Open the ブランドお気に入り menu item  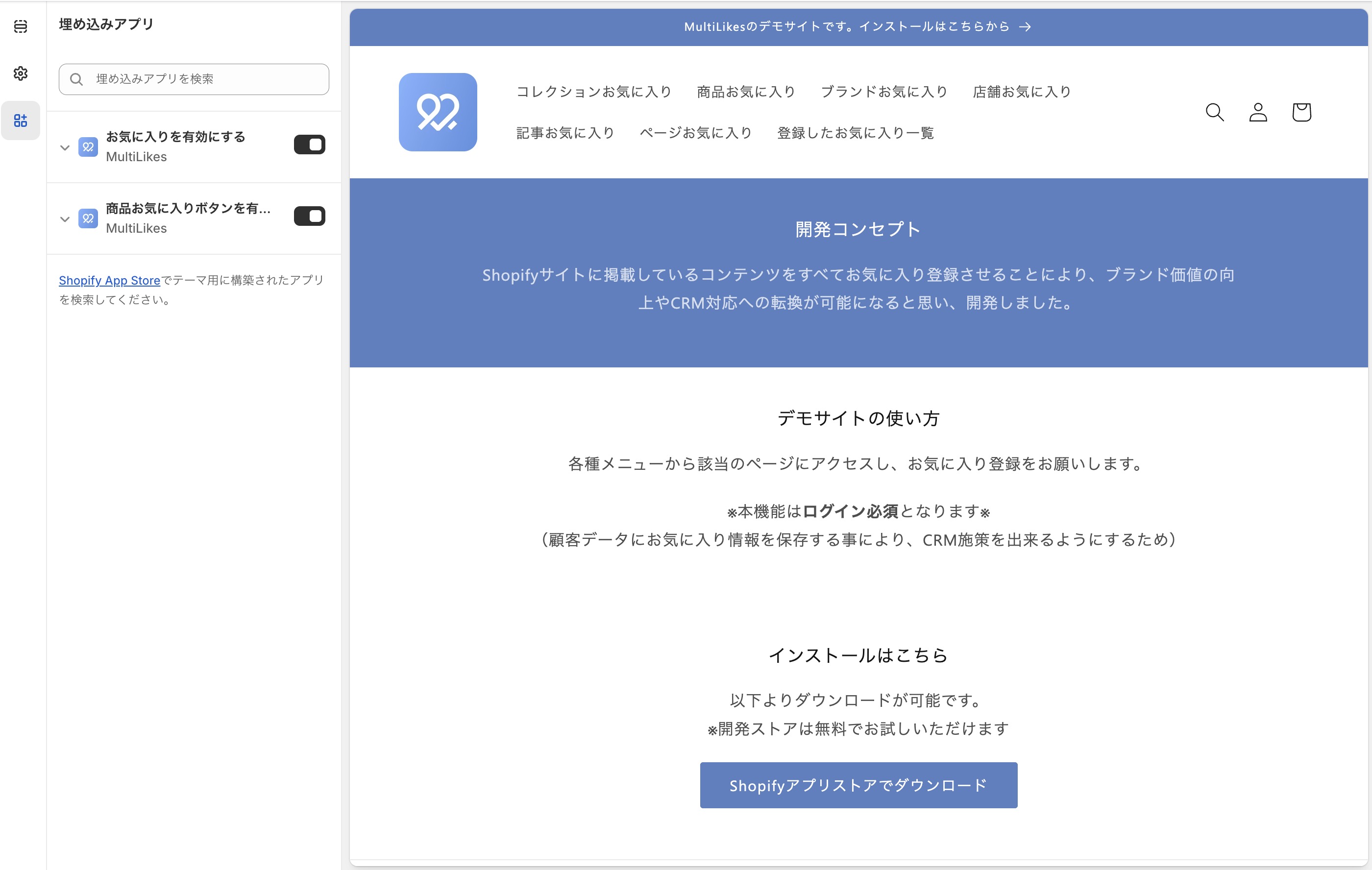point(883,92)
